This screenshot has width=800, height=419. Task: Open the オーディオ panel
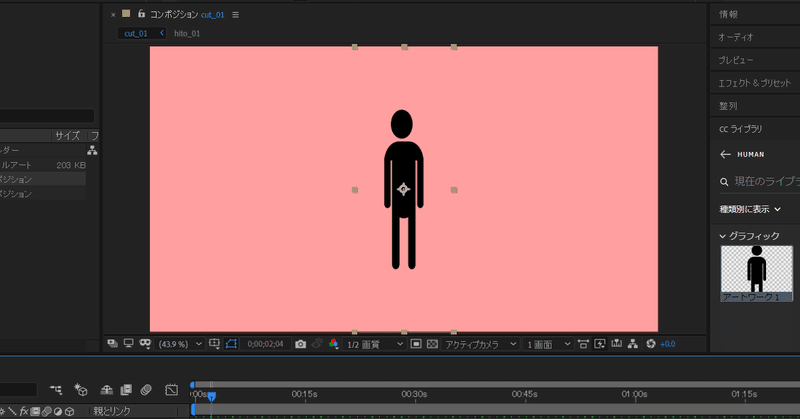pyautogui.click(x=736, y=37)
